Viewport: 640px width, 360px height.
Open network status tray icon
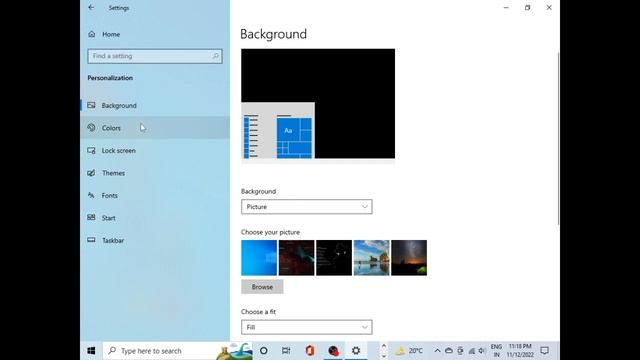(x=471, y=351)
